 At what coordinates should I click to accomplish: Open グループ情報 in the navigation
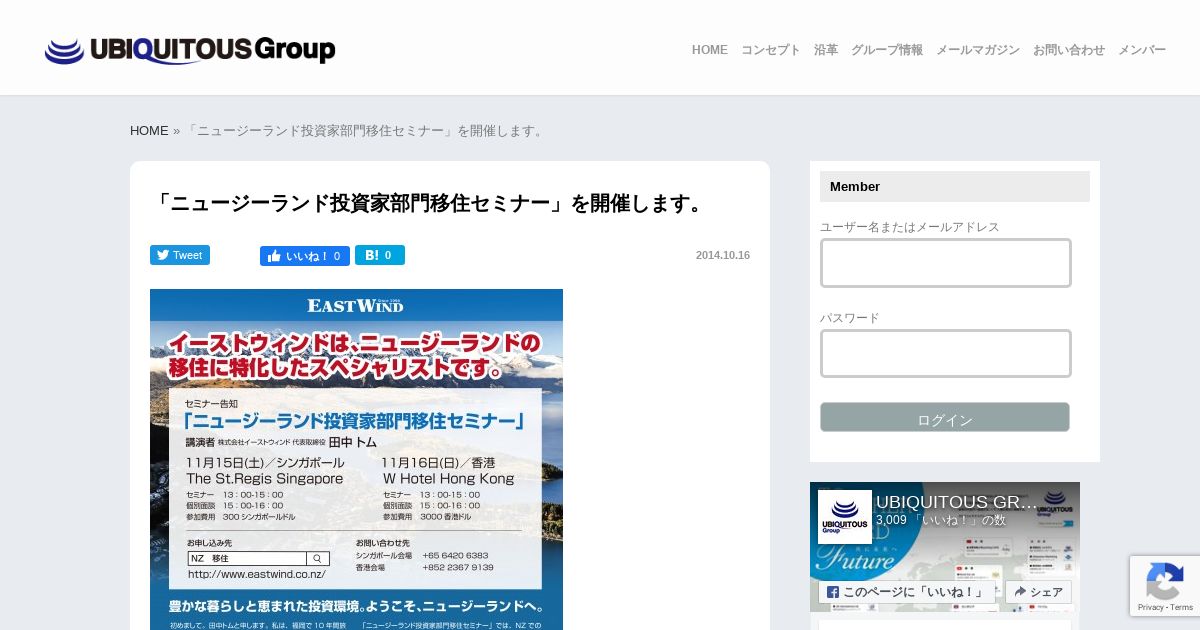887,50
